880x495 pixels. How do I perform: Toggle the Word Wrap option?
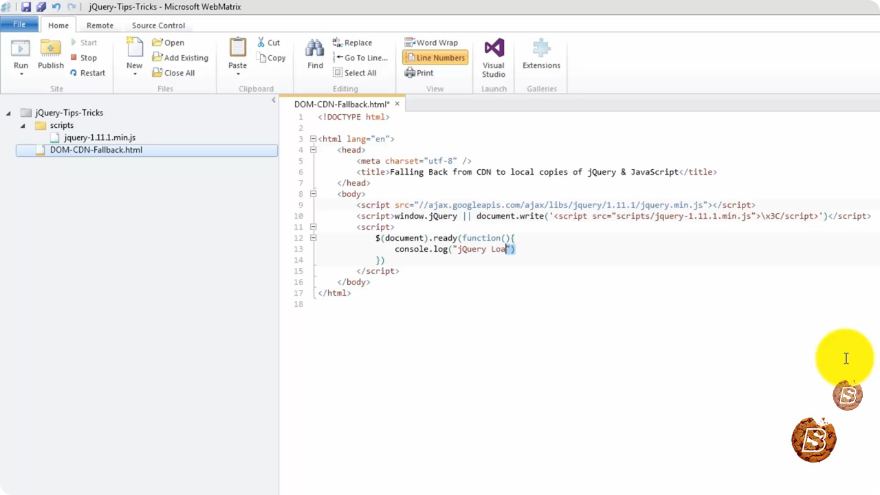[x=431, y=43]
